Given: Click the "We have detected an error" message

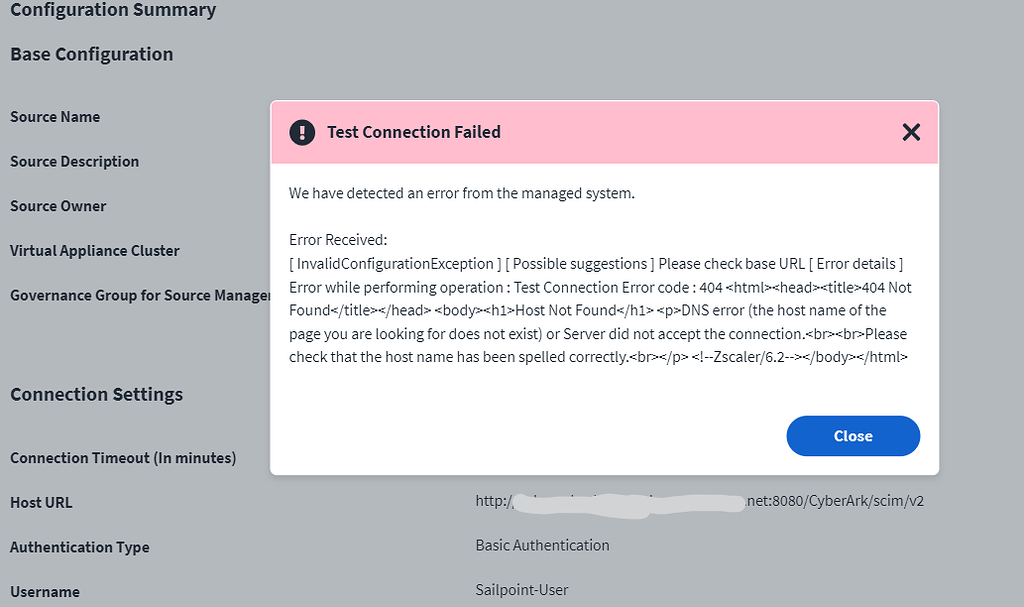Looking at the screenshot, I should click(x=462, y=193).
